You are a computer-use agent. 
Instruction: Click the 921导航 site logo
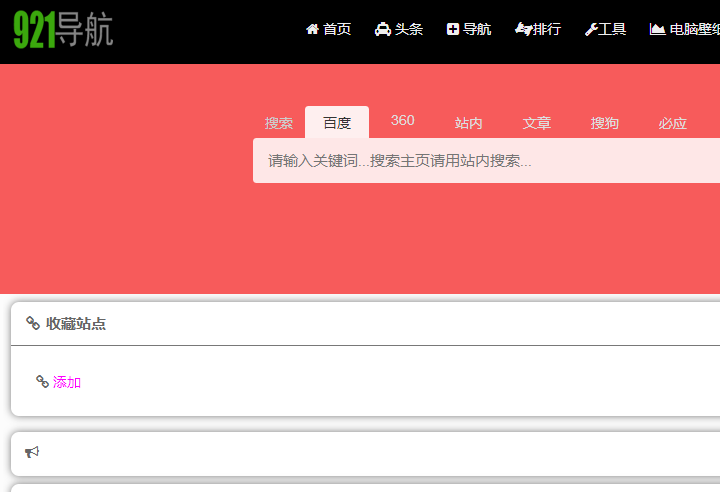point(63,31)
